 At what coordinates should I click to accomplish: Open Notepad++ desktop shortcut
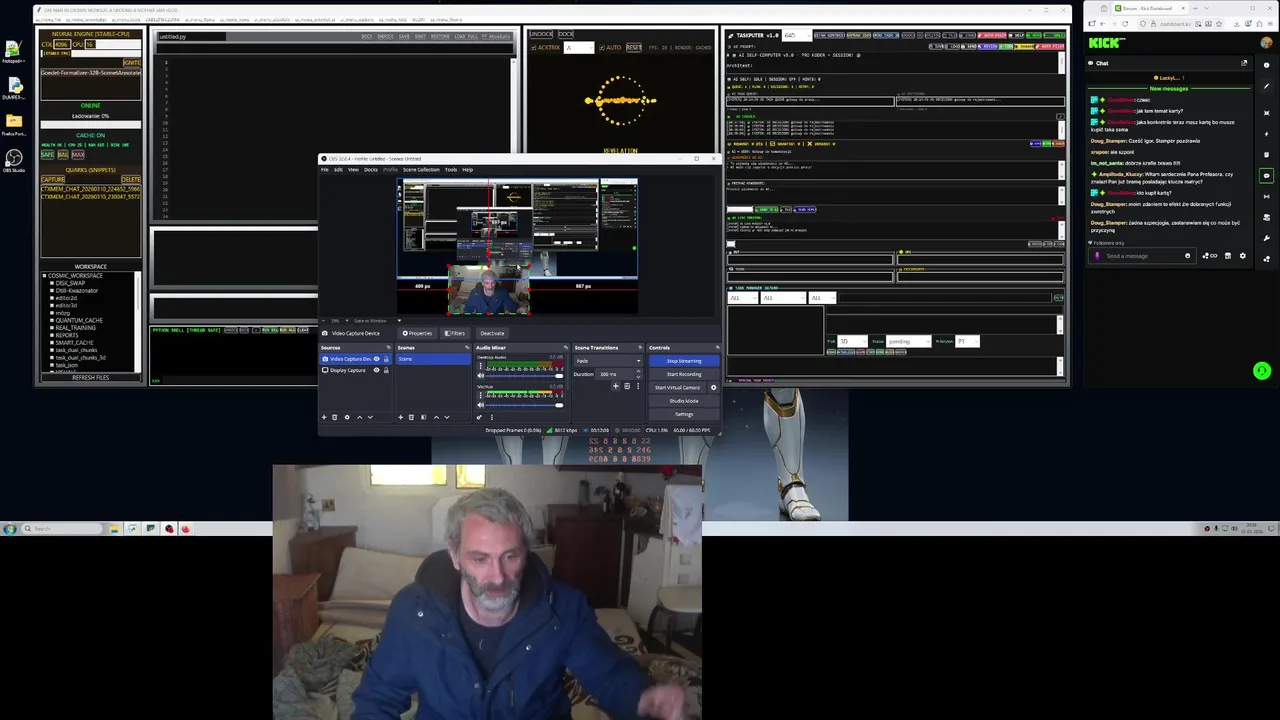(13, 52)
